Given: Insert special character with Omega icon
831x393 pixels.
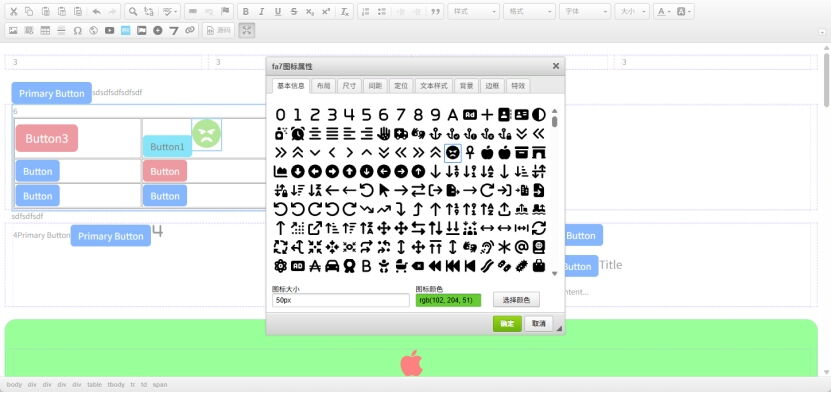Looking at the screenshot, I should (77, 31).
